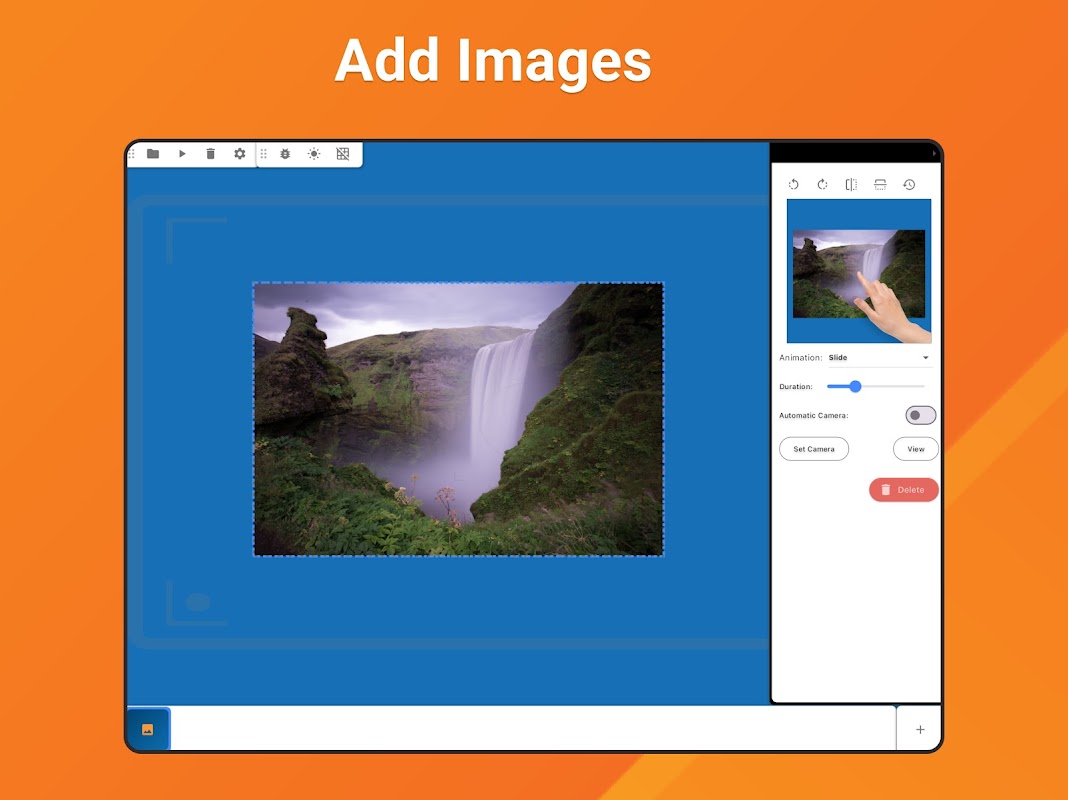
Task: Select the image slide in the timeline
Action: click(x=148, y=729)
